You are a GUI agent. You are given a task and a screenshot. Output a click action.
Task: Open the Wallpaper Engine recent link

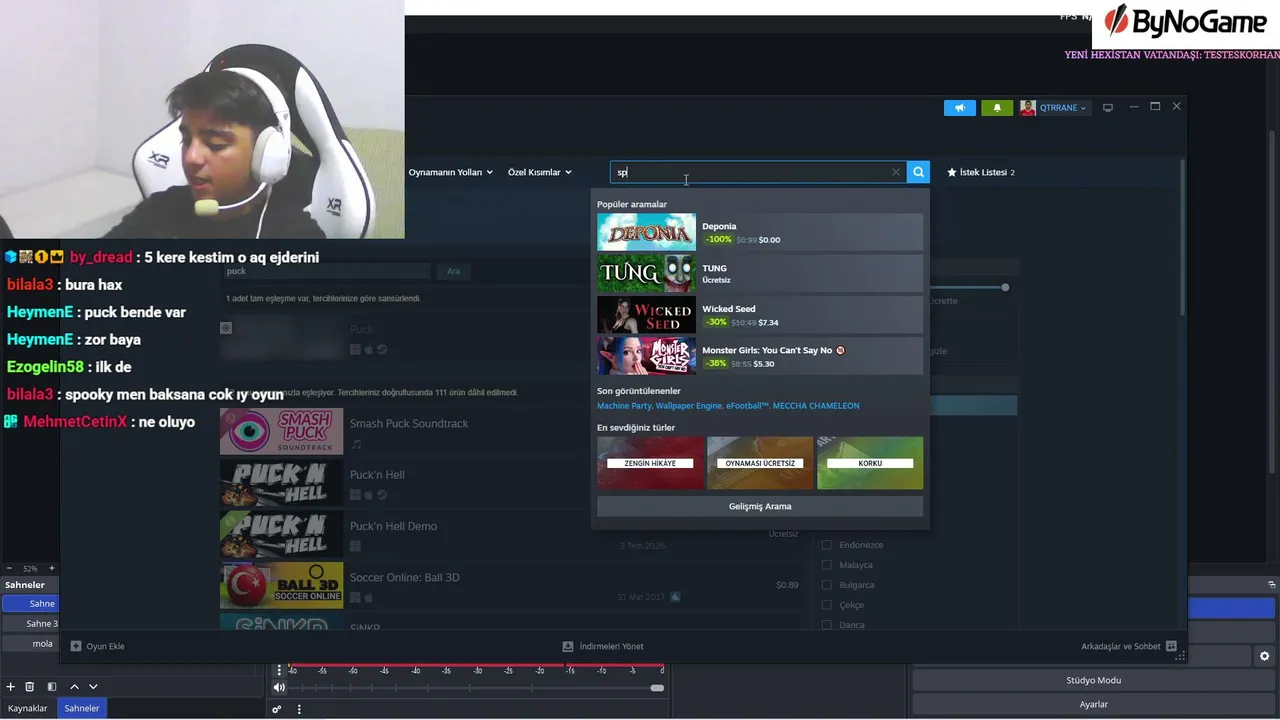click(x=688, y=406)
